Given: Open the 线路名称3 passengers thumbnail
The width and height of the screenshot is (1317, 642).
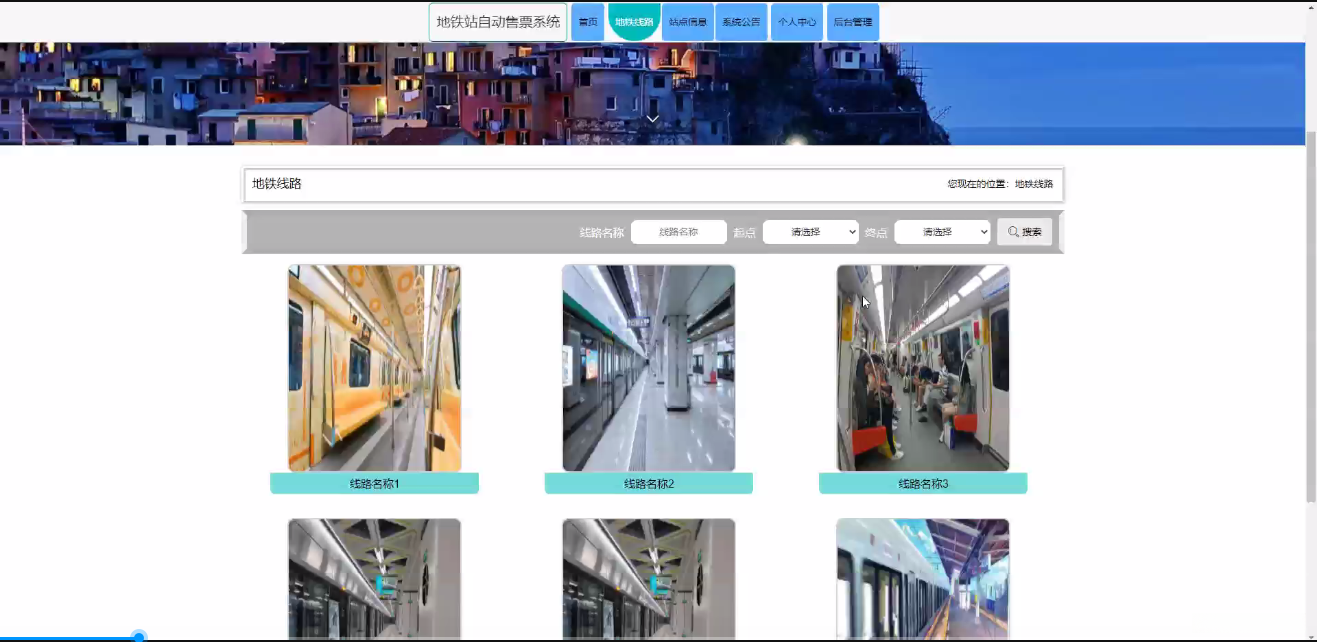Looking at the screenshot, I should point(922,368).
